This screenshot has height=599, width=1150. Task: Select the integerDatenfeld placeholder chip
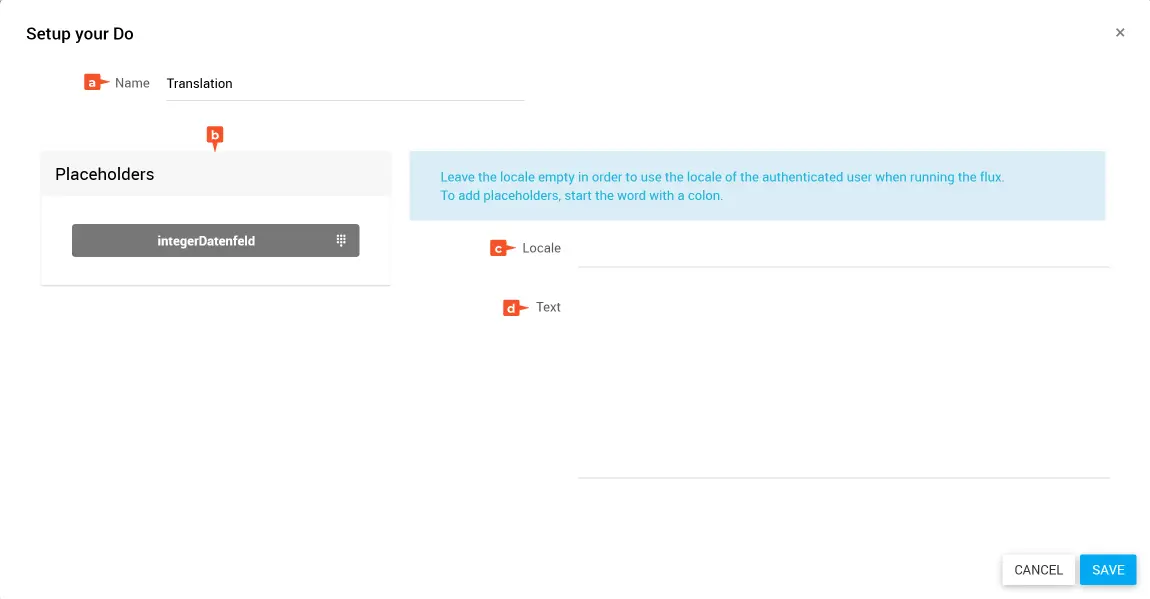[207, 241]
